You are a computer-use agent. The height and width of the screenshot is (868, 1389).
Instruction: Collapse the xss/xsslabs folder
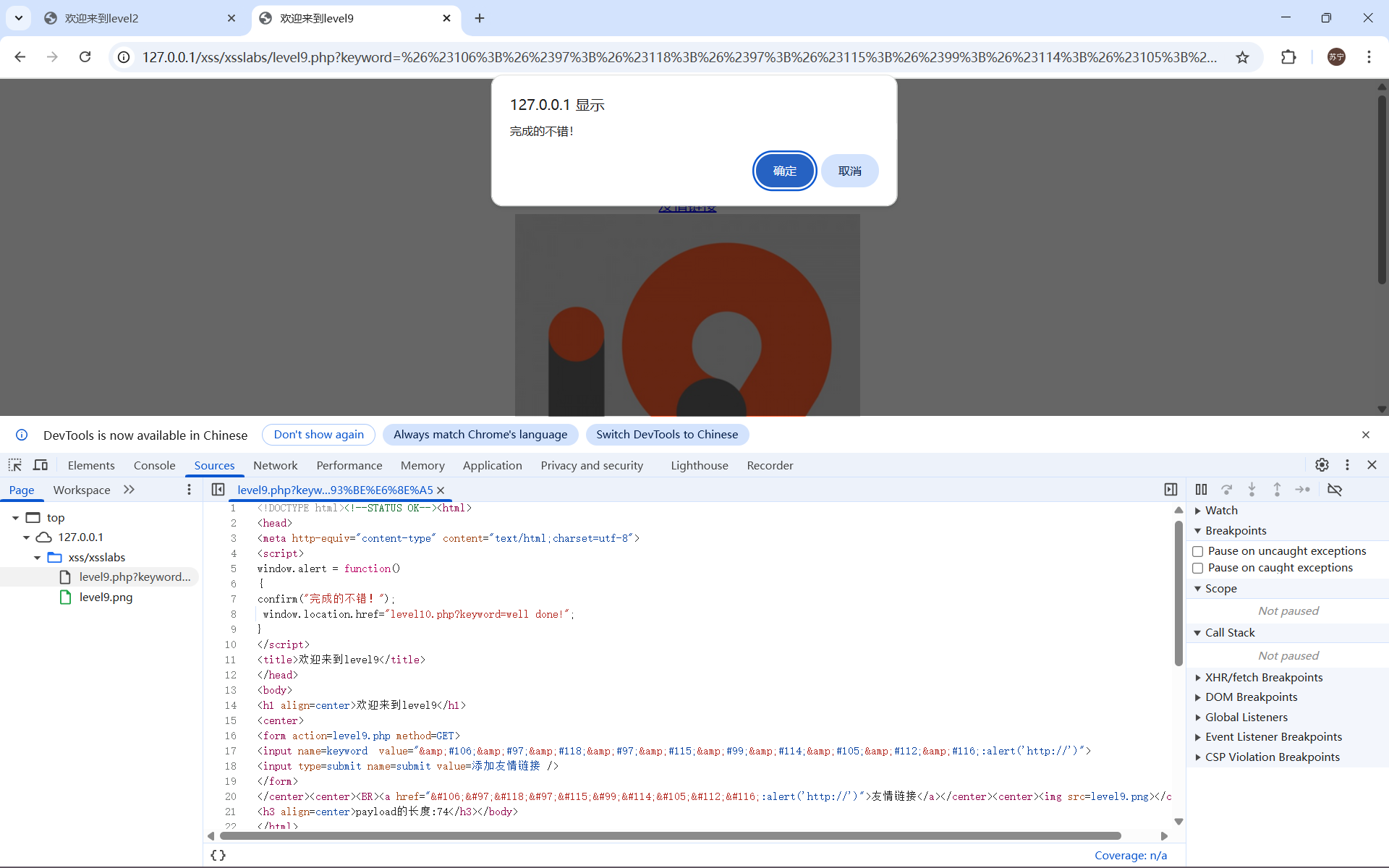[37, 558]
